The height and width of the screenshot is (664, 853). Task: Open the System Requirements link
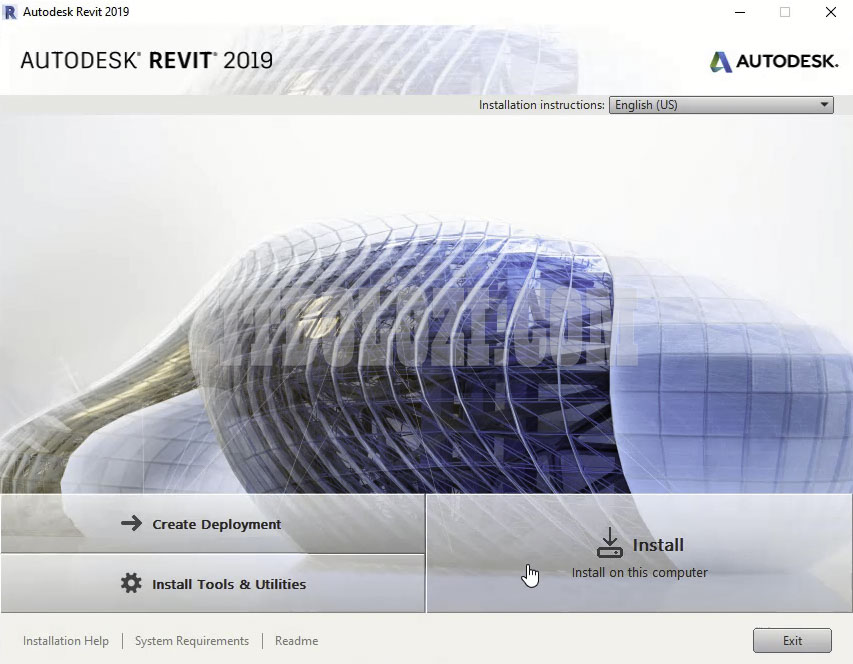tap(191, 640)
